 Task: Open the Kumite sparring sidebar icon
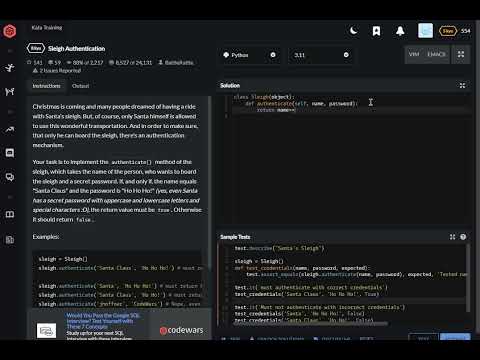[10, 91]
